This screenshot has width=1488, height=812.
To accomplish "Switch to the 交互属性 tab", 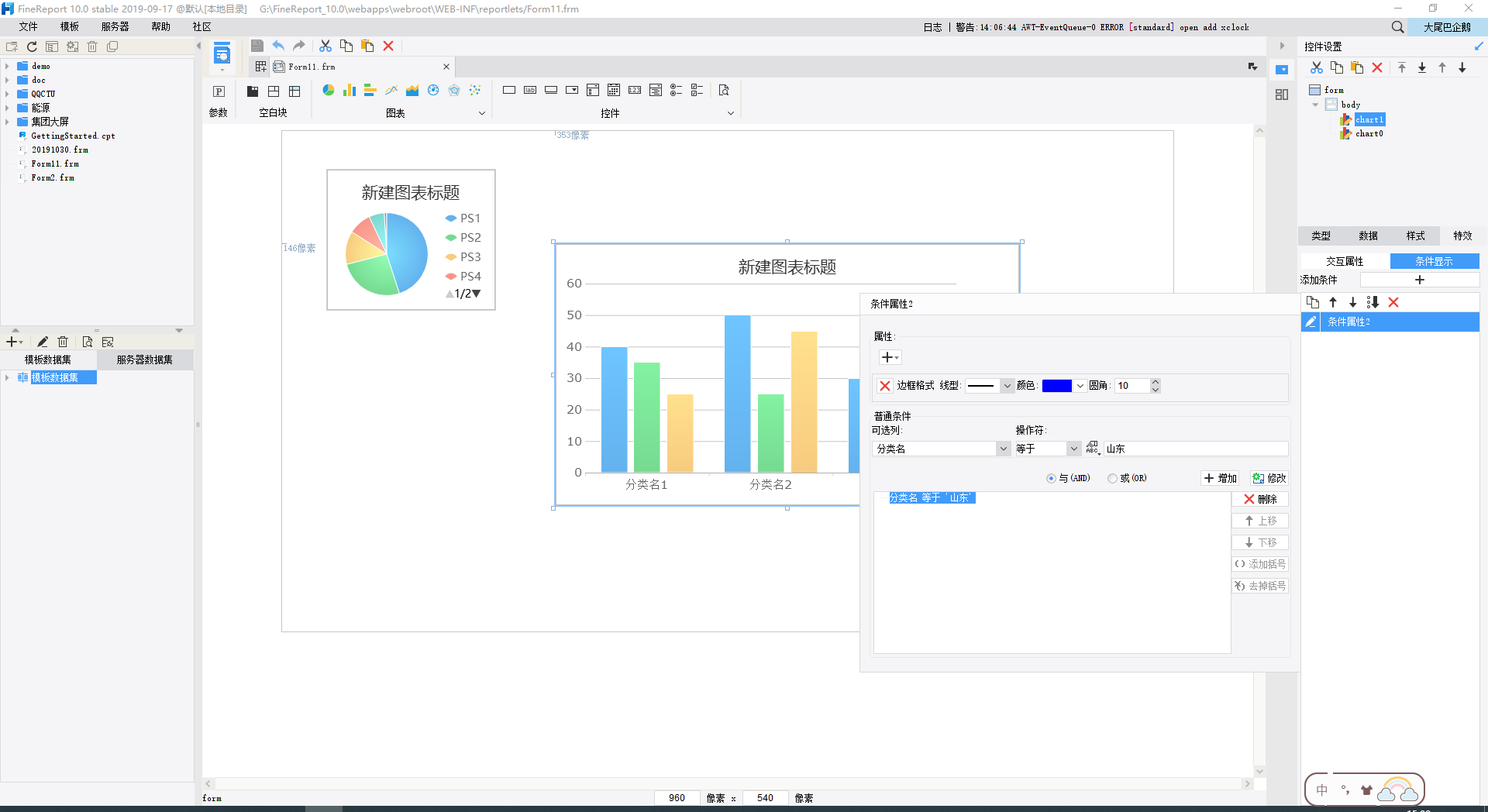I will [x=1345, y=261].
